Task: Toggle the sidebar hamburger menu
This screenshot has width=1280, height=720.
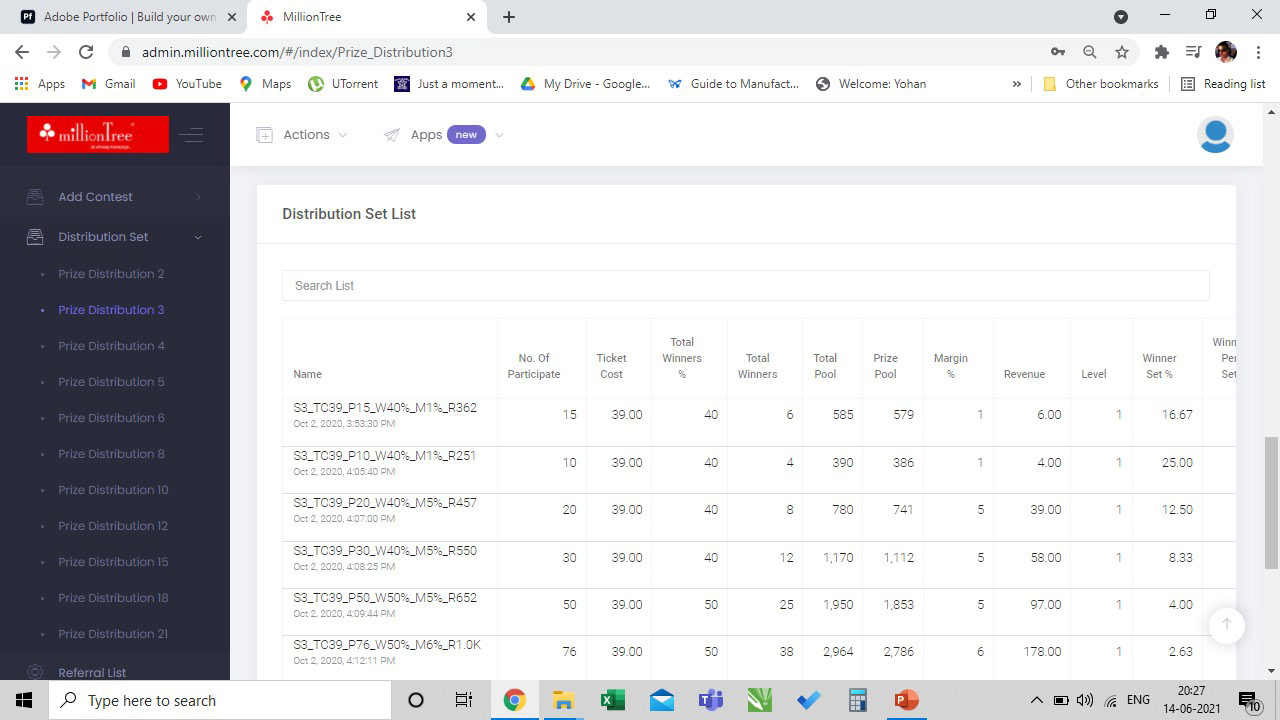Action: [192, 135]
